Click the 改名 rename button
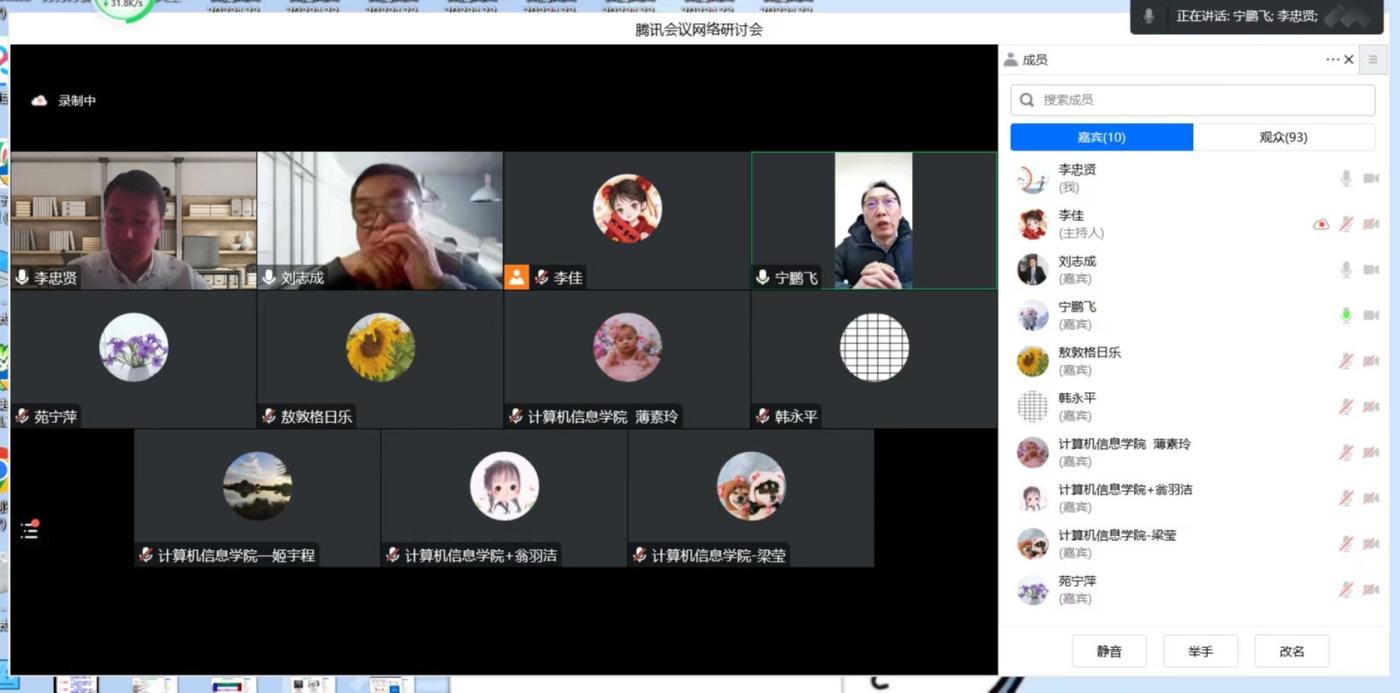 pos(1291,651)
